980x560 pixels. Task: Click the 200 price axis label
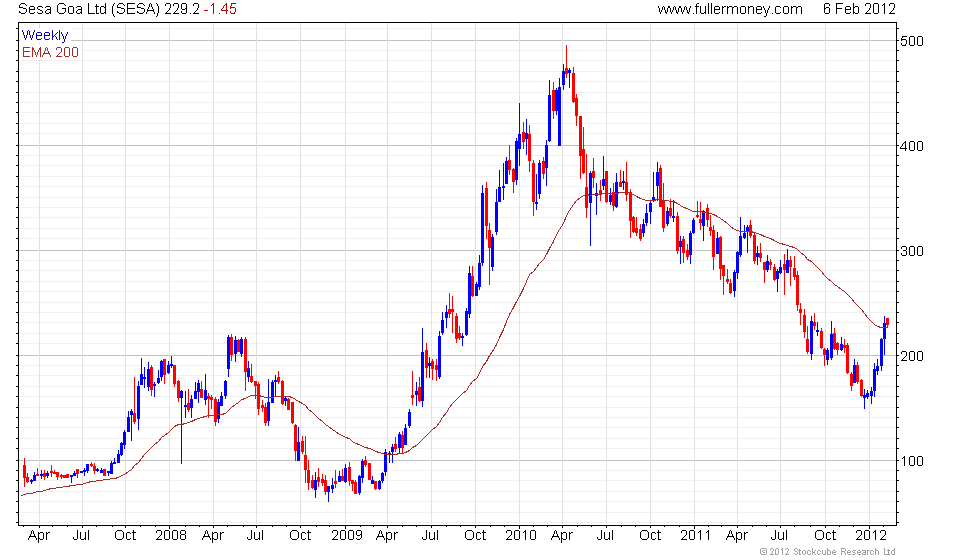click(911, 356)
